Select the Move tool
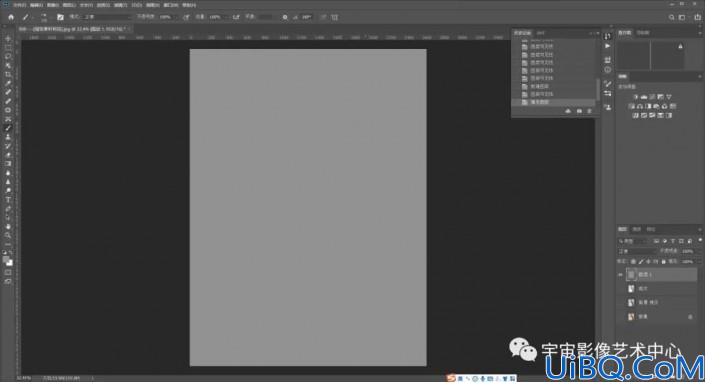Viewport: 705px width, 382px height. point(8,39)
